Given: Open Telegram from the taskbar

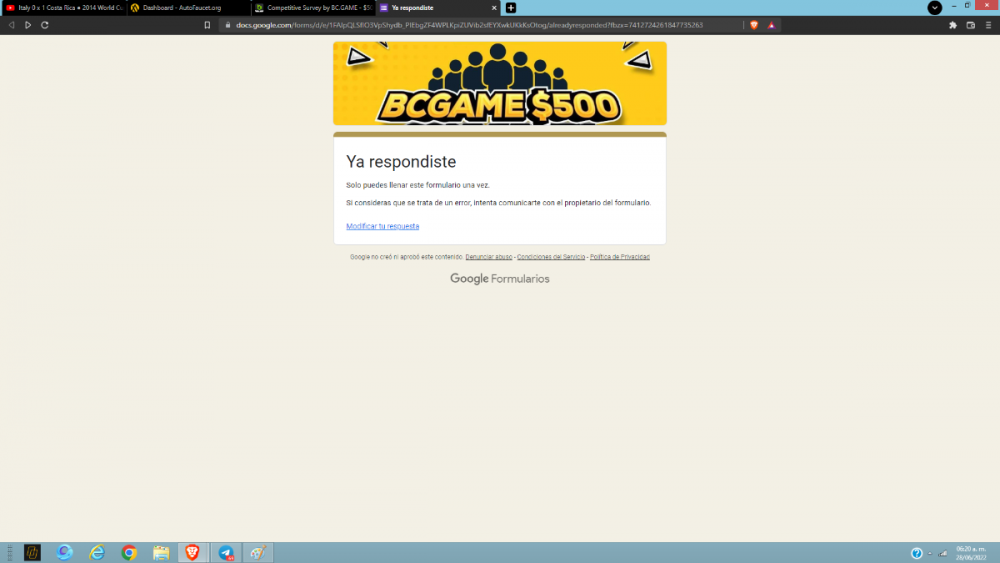Looking at the screenshot, I should [226, 552].
